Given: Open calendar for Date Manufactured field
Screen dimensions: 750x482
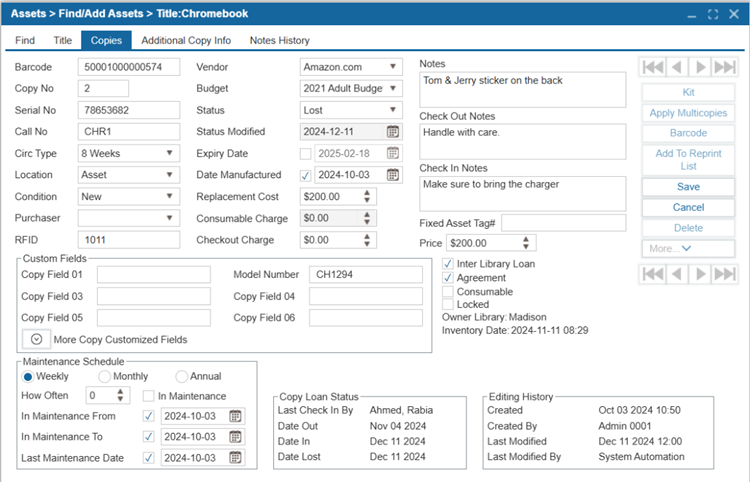Looking at the screenshot, I should click(x=393, y=175).
